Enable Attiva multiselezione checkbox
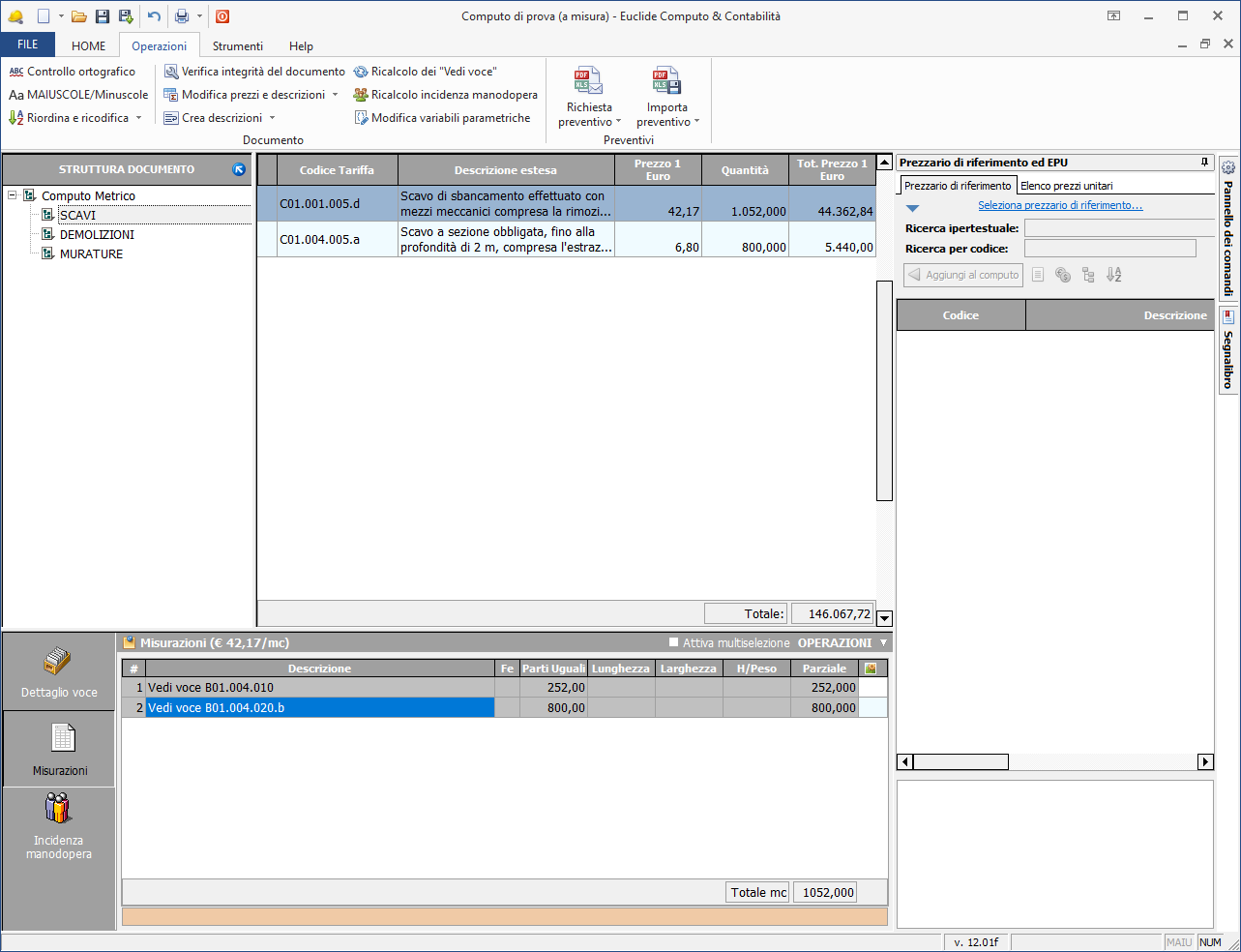Viewport: 1241px width, 952px height. (674, 642)
